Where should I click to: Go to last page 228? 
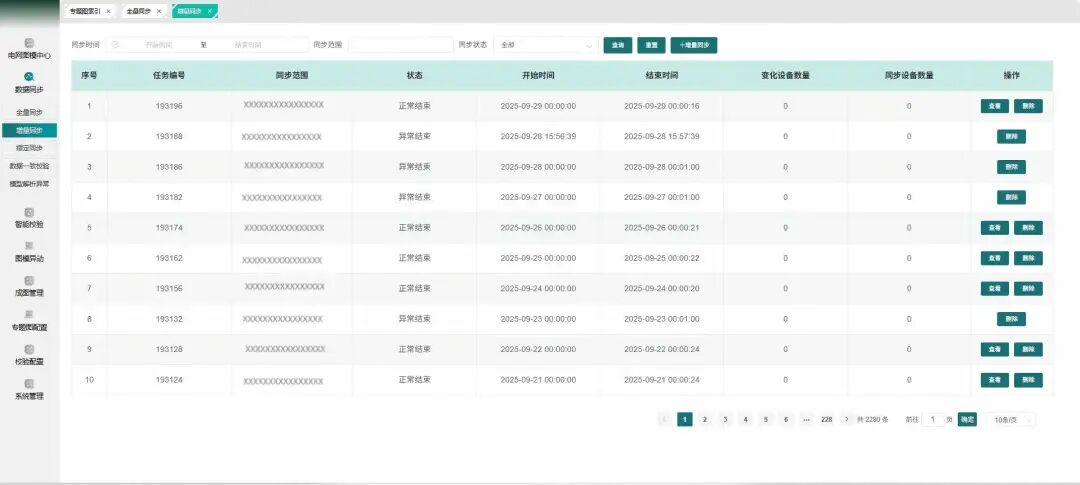point(827,420)
